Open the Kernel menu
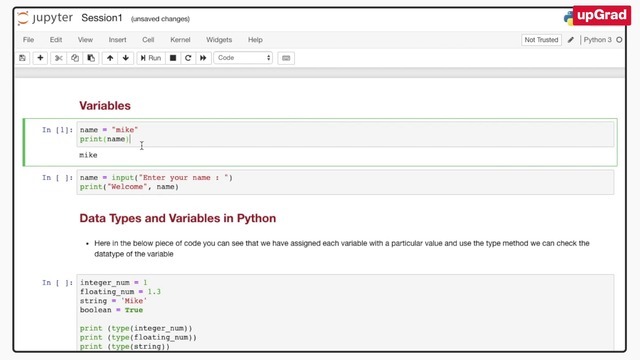 tap(180, 40)
